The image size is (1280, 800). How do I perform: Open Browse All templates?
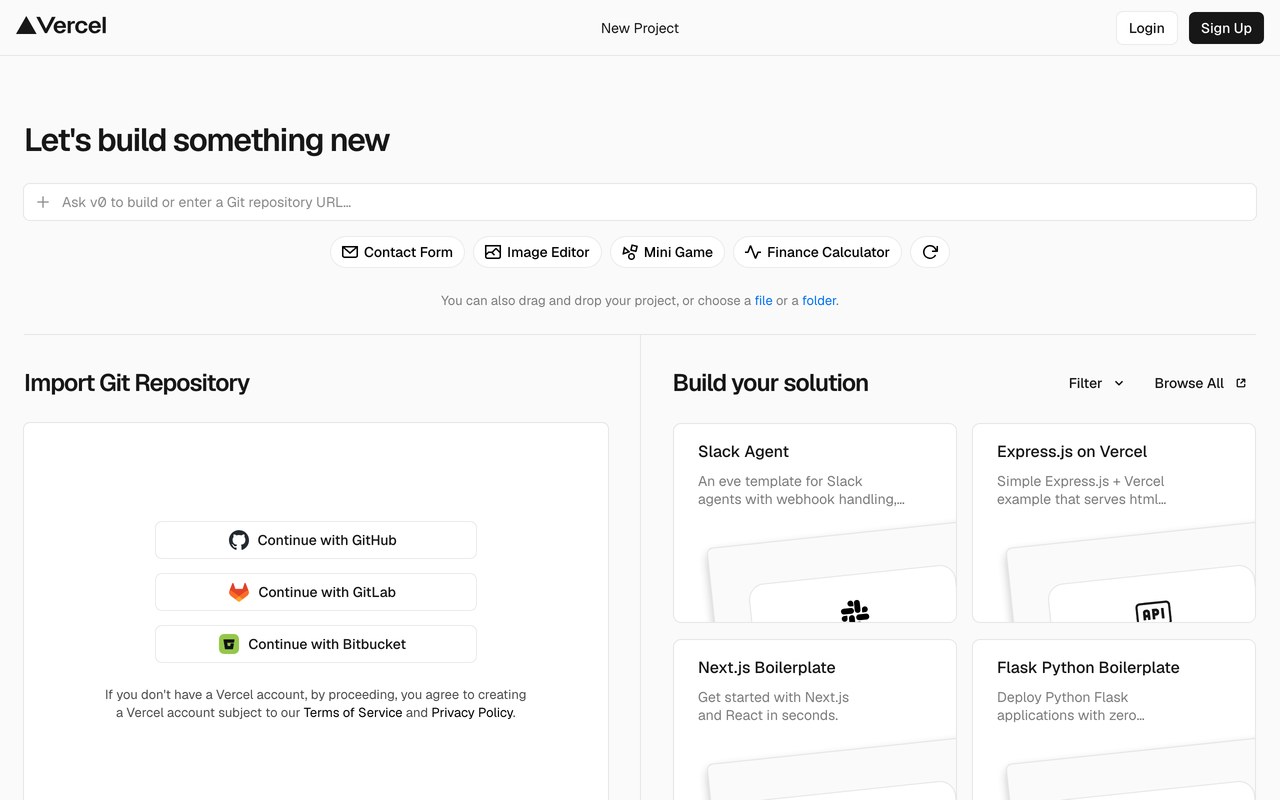(x=1200, y=383)
